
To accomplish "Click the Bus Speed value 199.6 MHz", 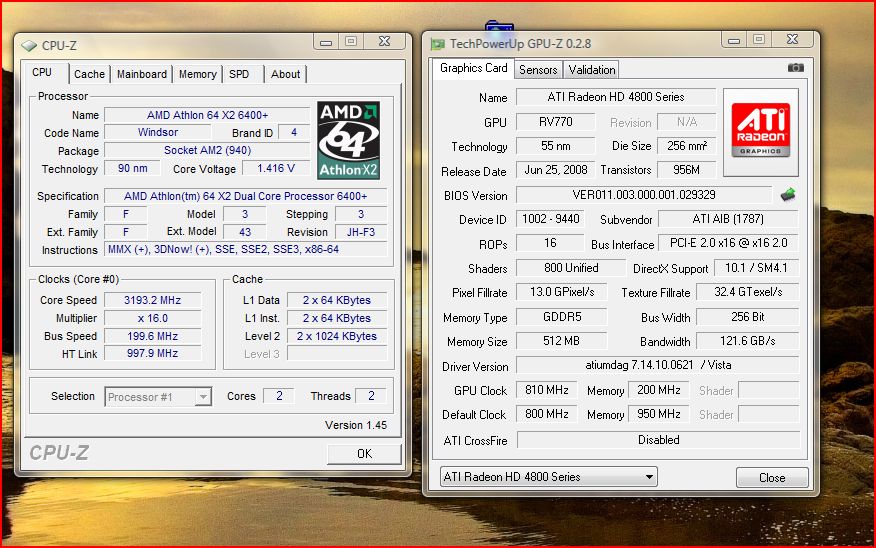I will (152, 336).
